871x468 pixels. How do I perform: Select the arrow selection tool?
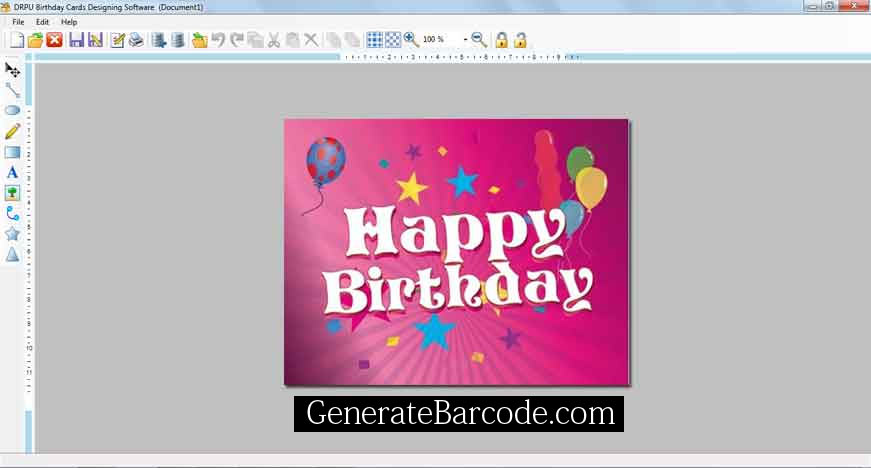[12, 70]
